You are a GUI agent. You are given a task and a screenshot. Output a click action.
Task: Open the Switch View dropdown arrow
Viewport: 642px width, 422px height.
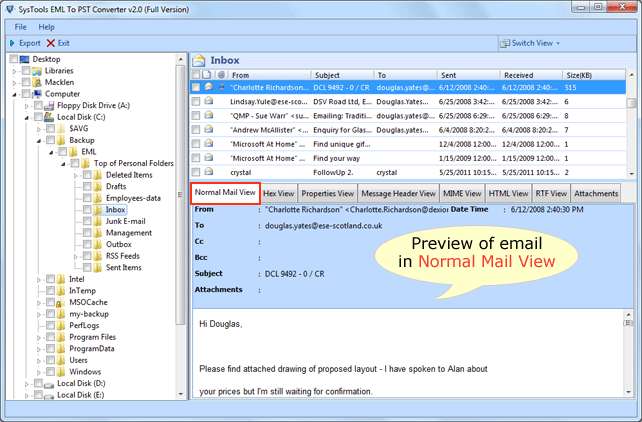click(558, 43)
